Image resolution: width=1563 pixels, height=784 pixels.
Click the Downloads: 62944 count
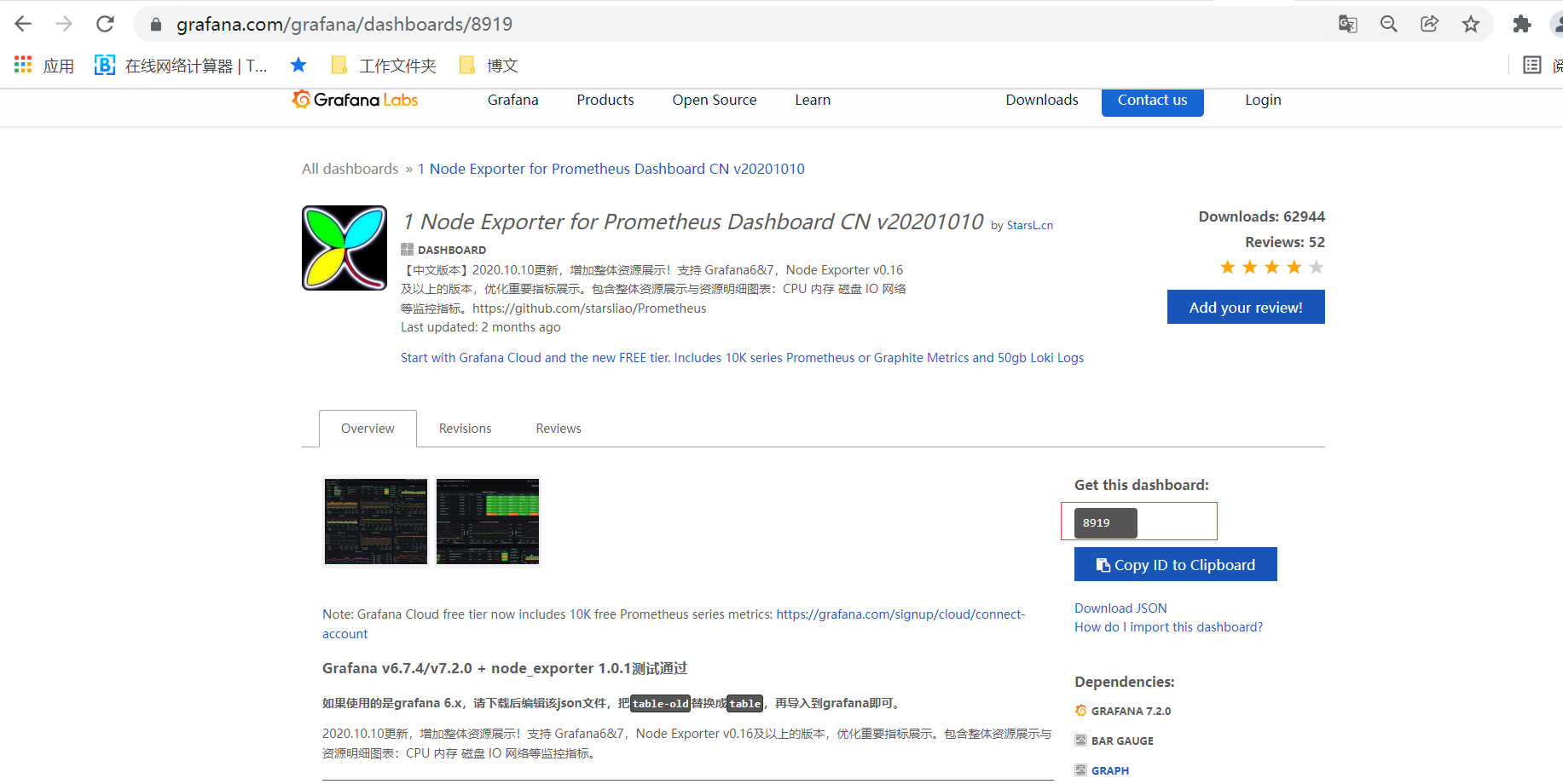coord(1261,216)
